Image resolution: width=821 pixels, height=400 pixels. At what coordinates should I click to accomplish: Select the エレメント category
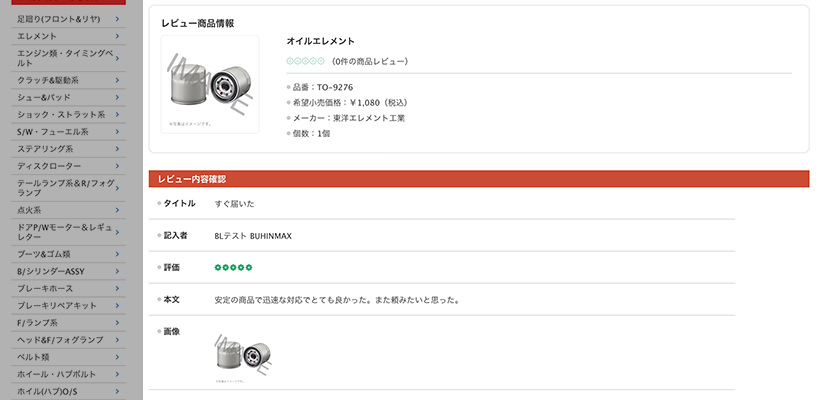click(x=69, y=36)
